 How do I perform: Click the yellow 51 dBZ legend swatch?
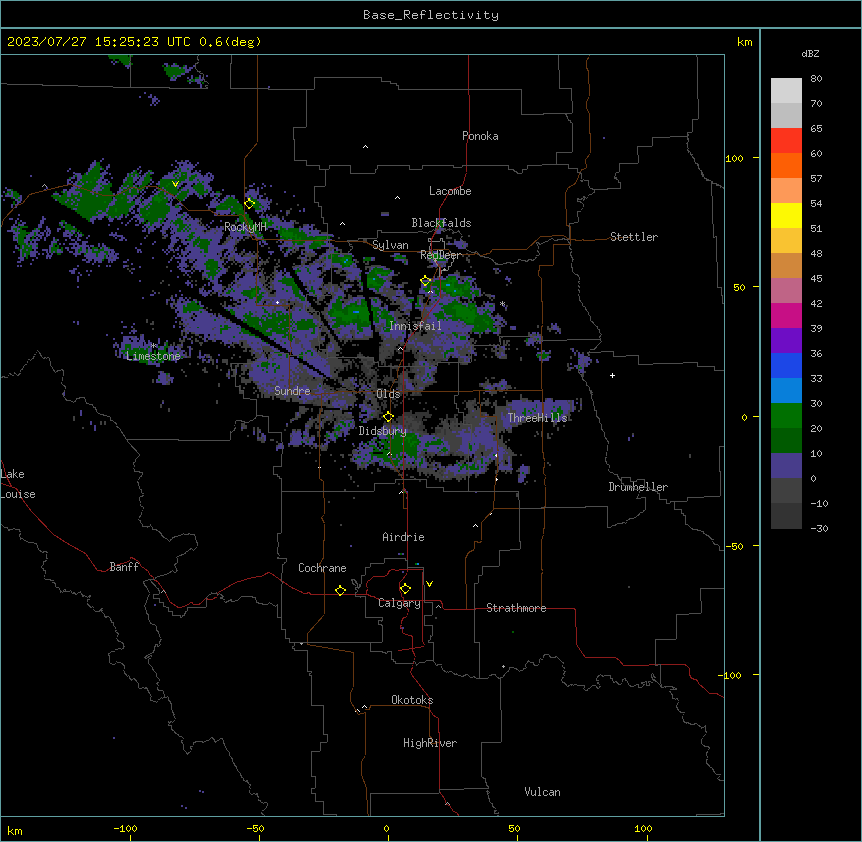(x=786, y=215)
